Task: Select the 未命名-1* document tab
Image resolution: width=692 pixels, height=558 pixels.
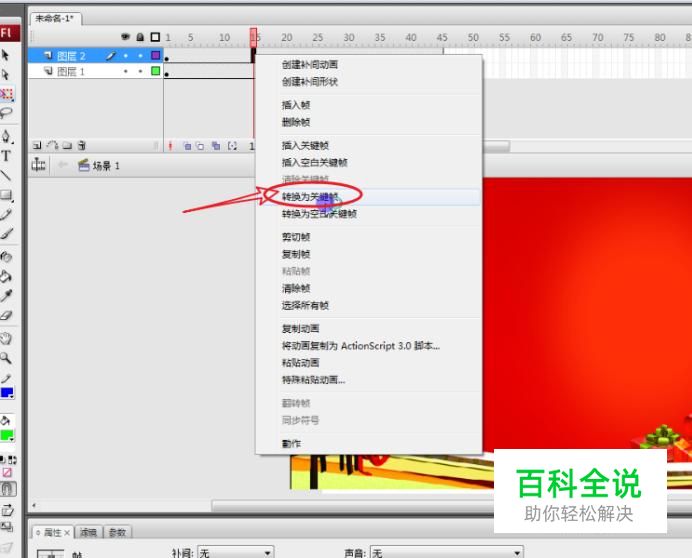Action: (54, 19)
